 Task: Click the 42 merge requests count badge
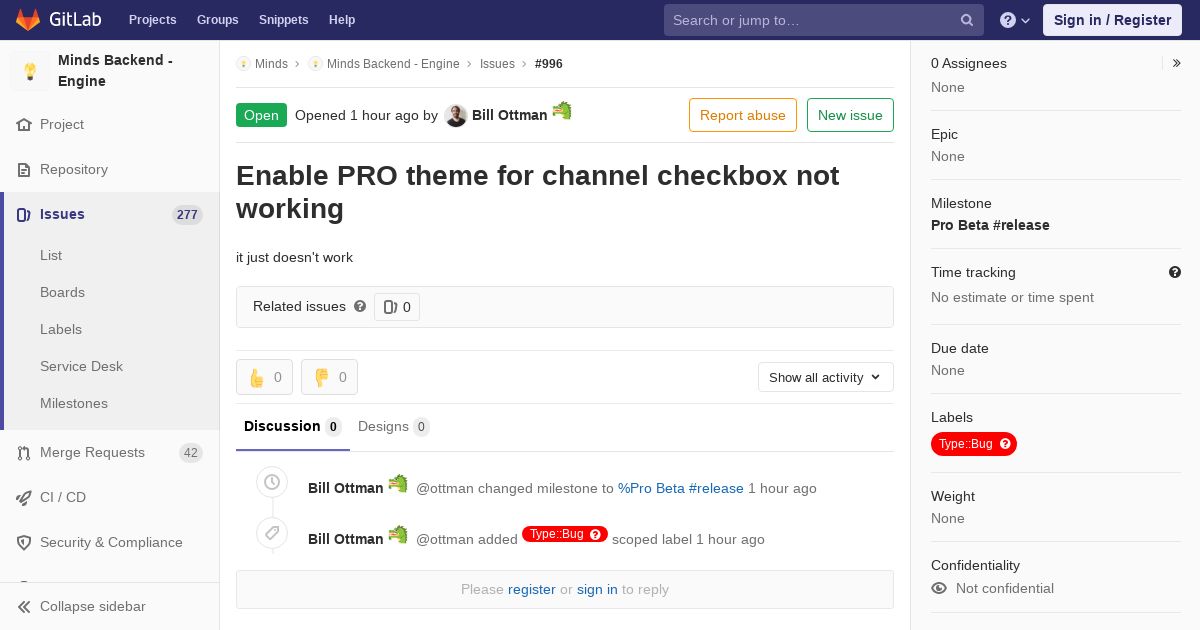(x=190, y=453)
